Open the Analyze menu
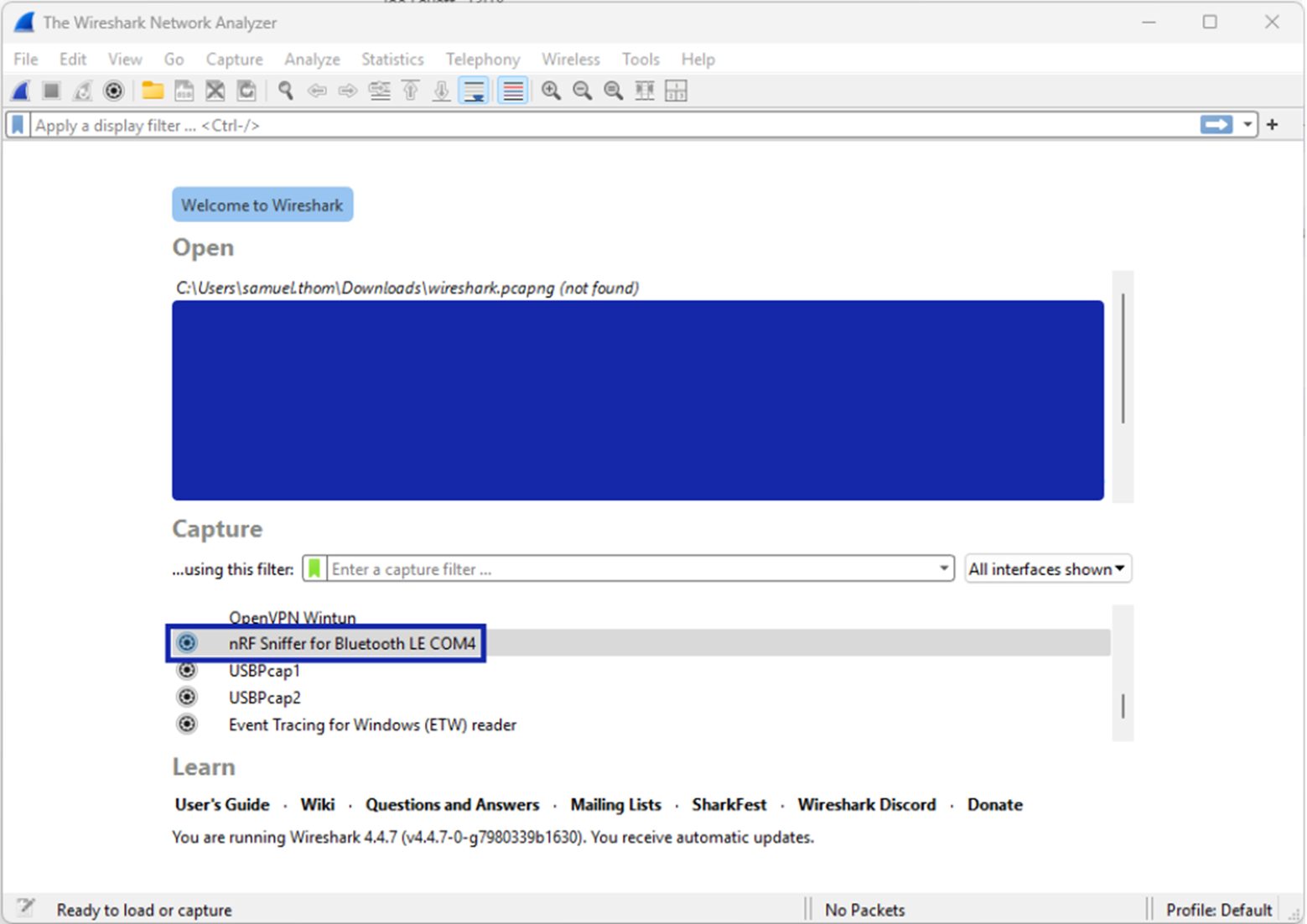The width and height of the screenshot is (1307, 924). coord(312,59)
